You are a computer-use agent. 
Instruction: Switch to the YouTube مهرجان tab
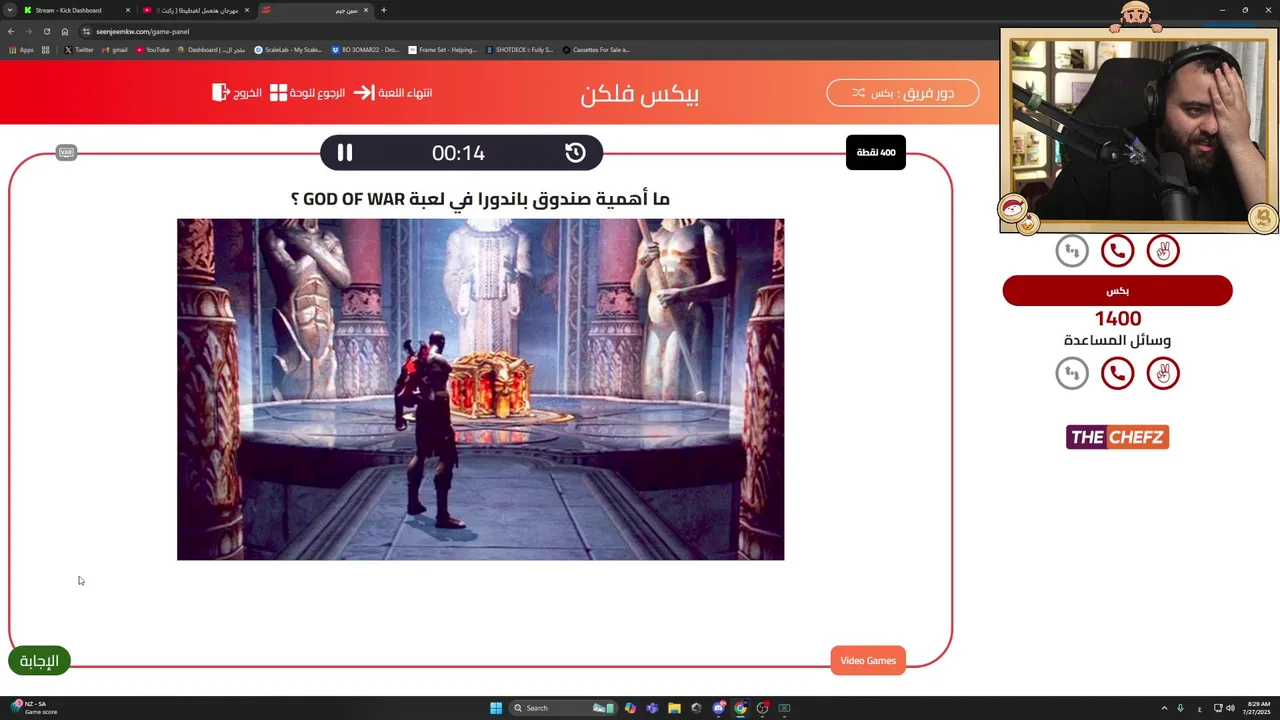[195, 10]
